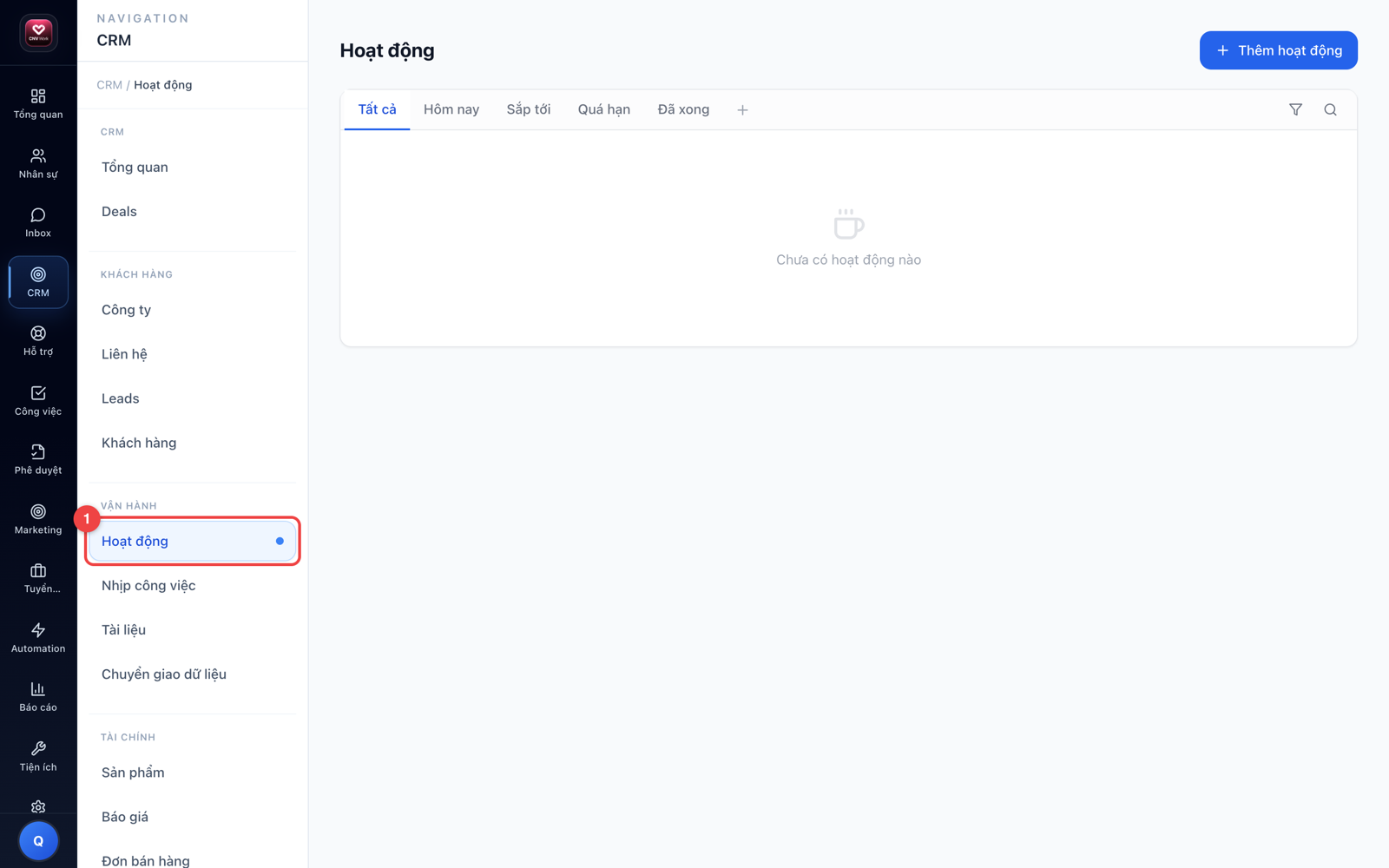Open Tổng quan in icon rail
This screenshot has height=868, width=1389.
[38, 103]
